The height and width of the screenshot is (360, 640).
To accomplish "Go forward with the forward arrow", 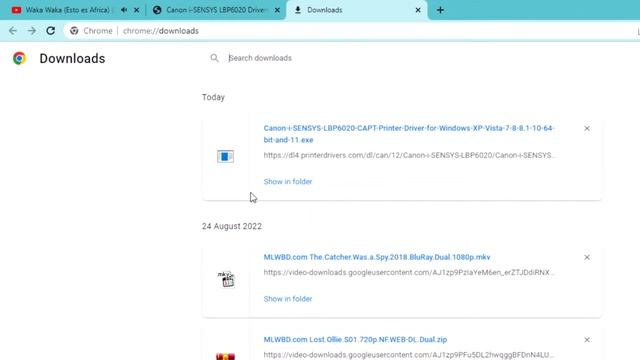I will click(x=32, y=31).
